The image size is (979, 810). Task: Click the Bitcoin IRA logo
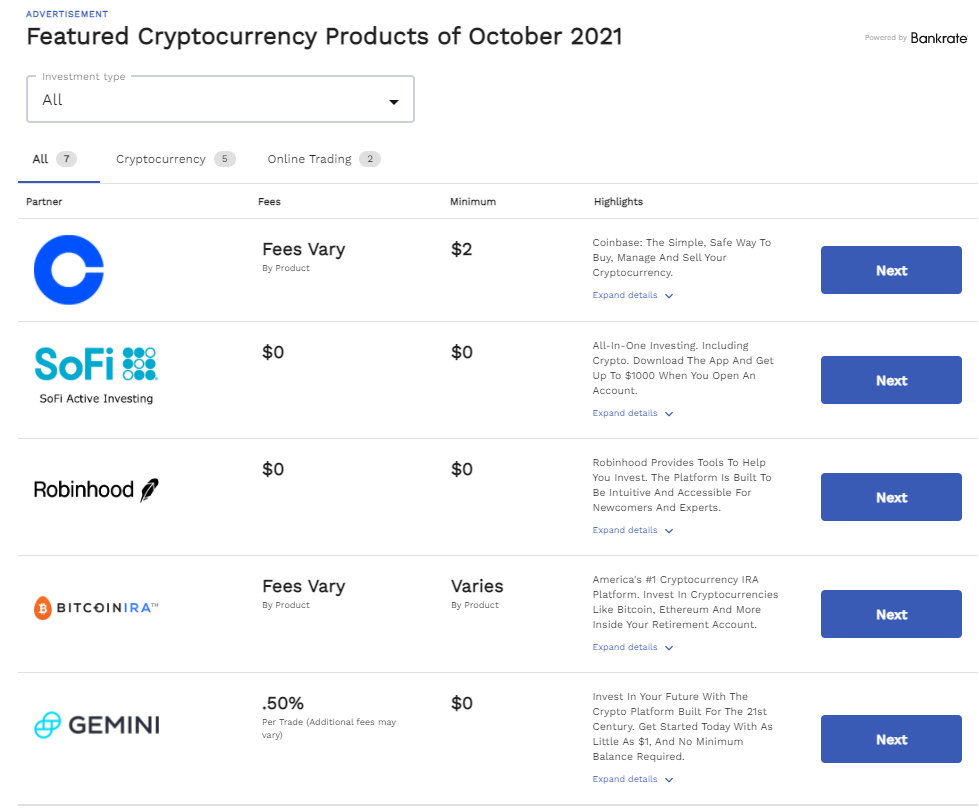96,607
